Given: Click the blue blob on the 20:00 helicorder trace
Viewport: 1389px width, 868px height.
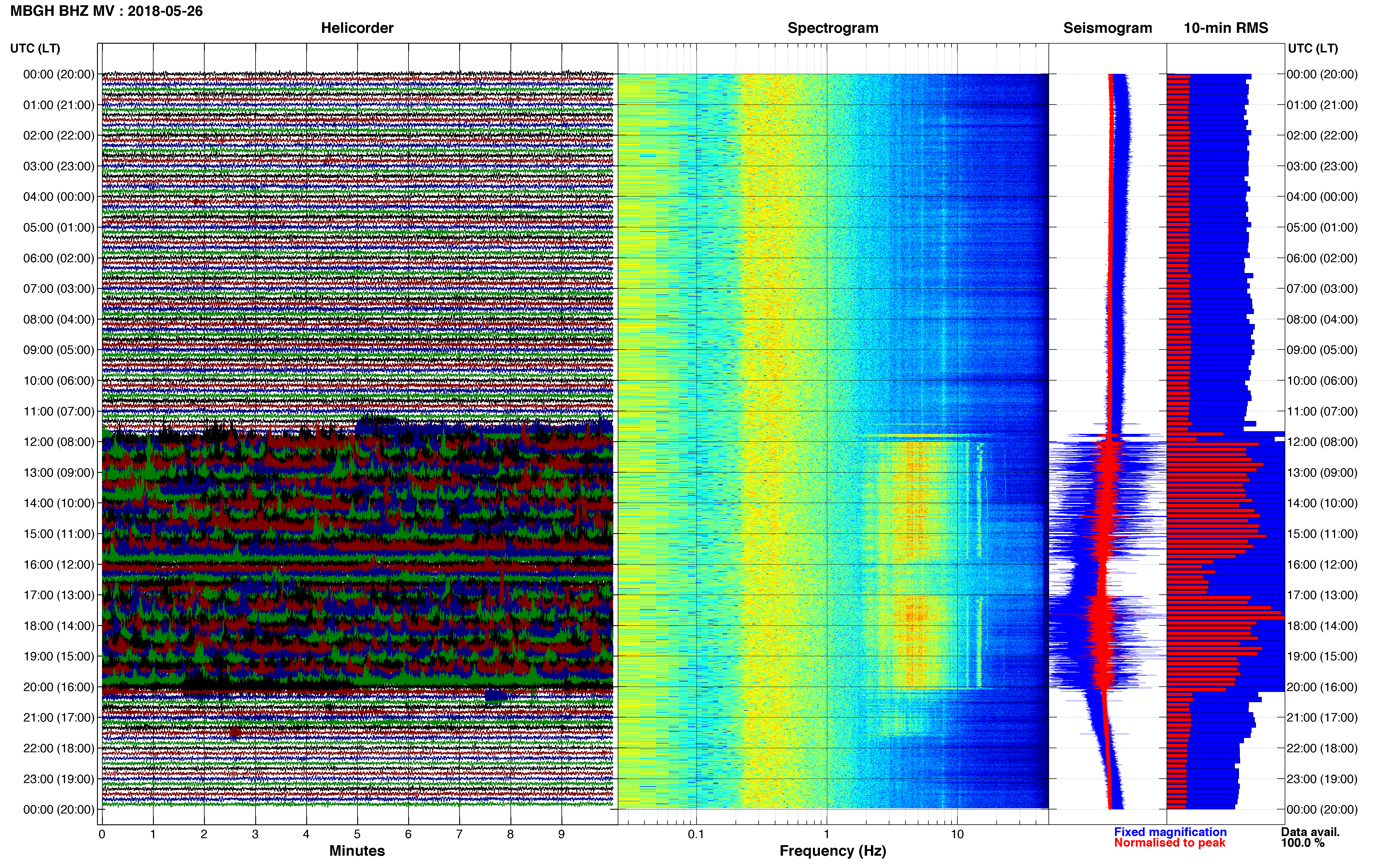Looking at the screenshot, I should 495,695.
